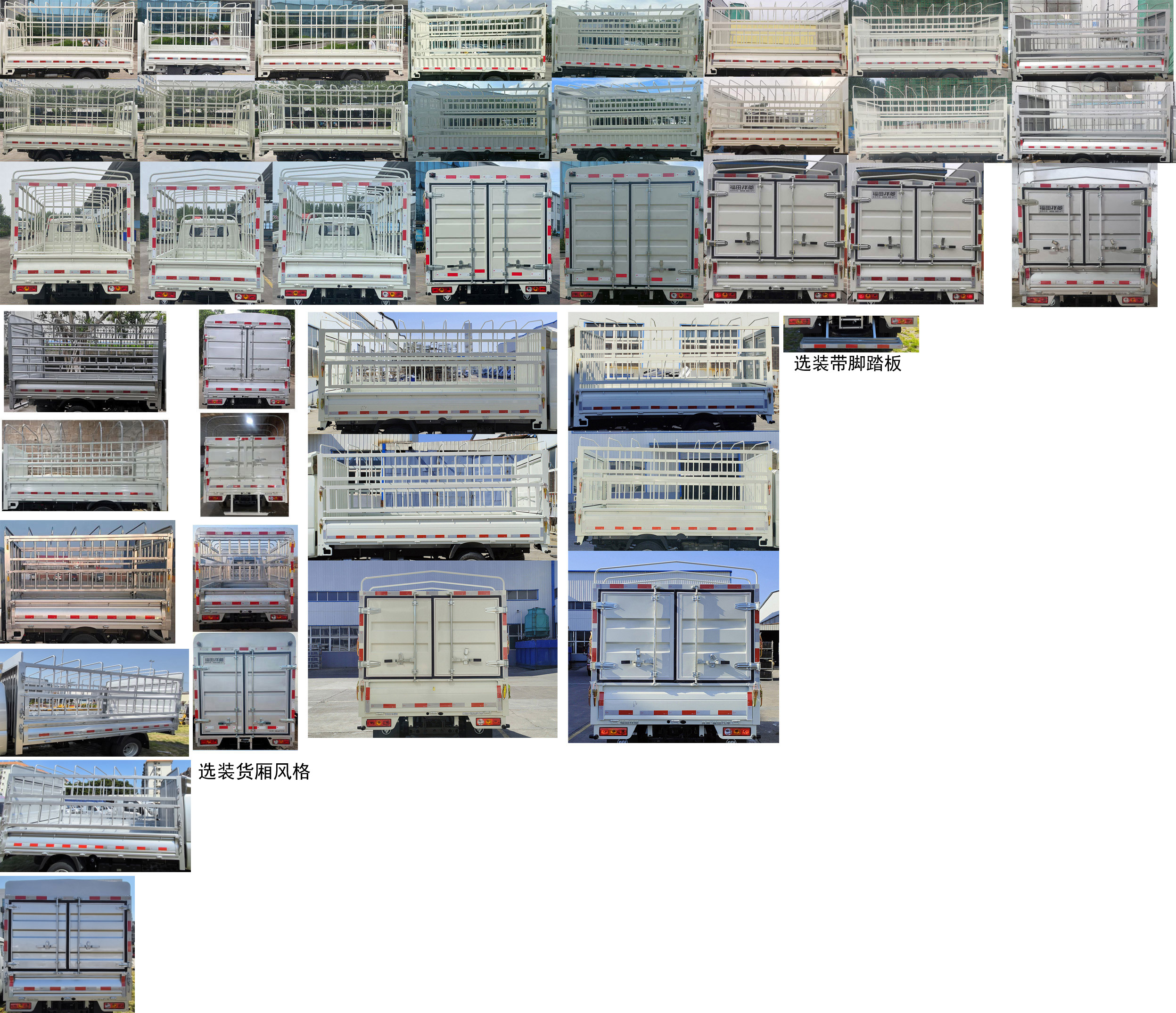1176x1013 pixels.
Task: Open small silver open-stake rear view thumbnail
Action: click(x=245, y=578)
